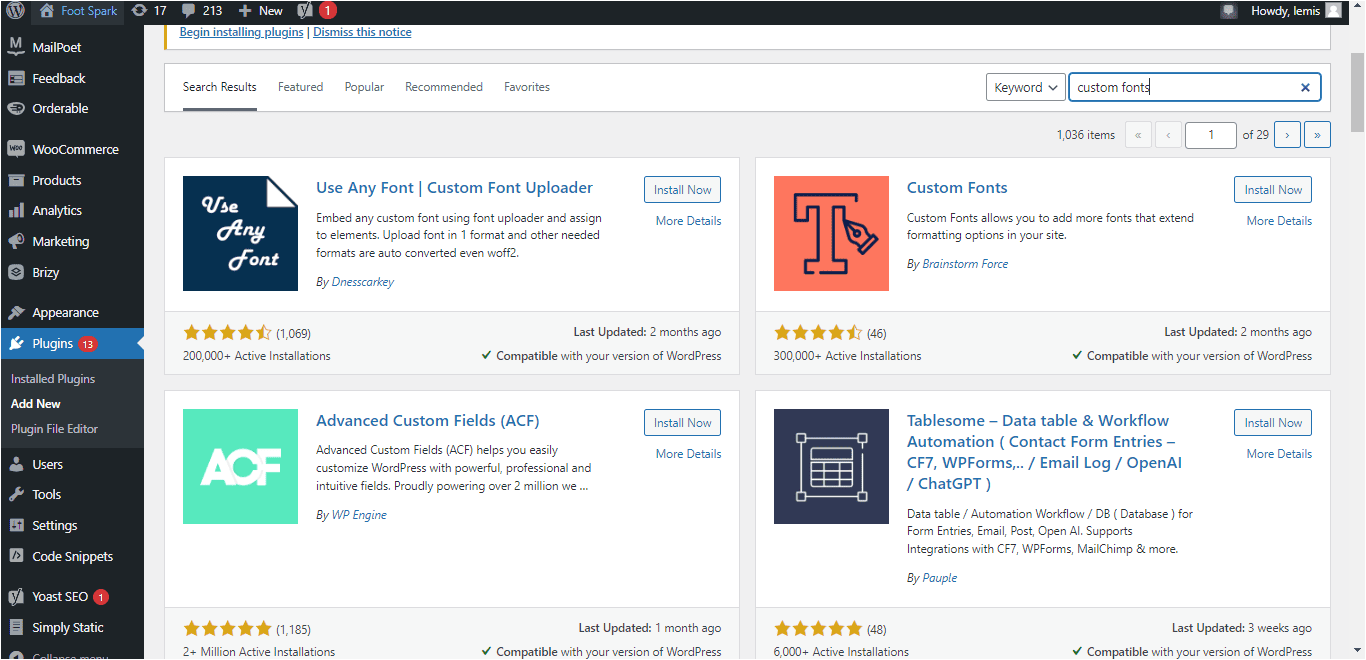Click Dismiss this notice link

362,32
